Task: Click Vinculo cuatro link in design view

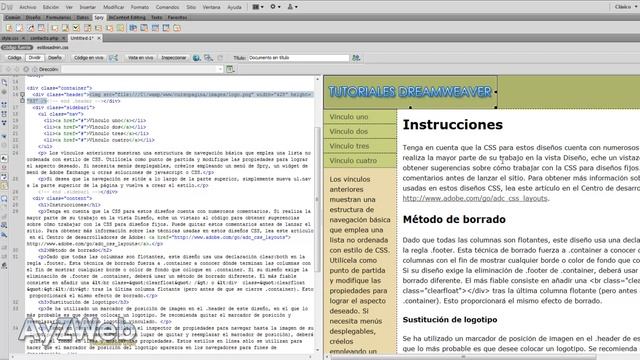Action: (x=353, y=160)
